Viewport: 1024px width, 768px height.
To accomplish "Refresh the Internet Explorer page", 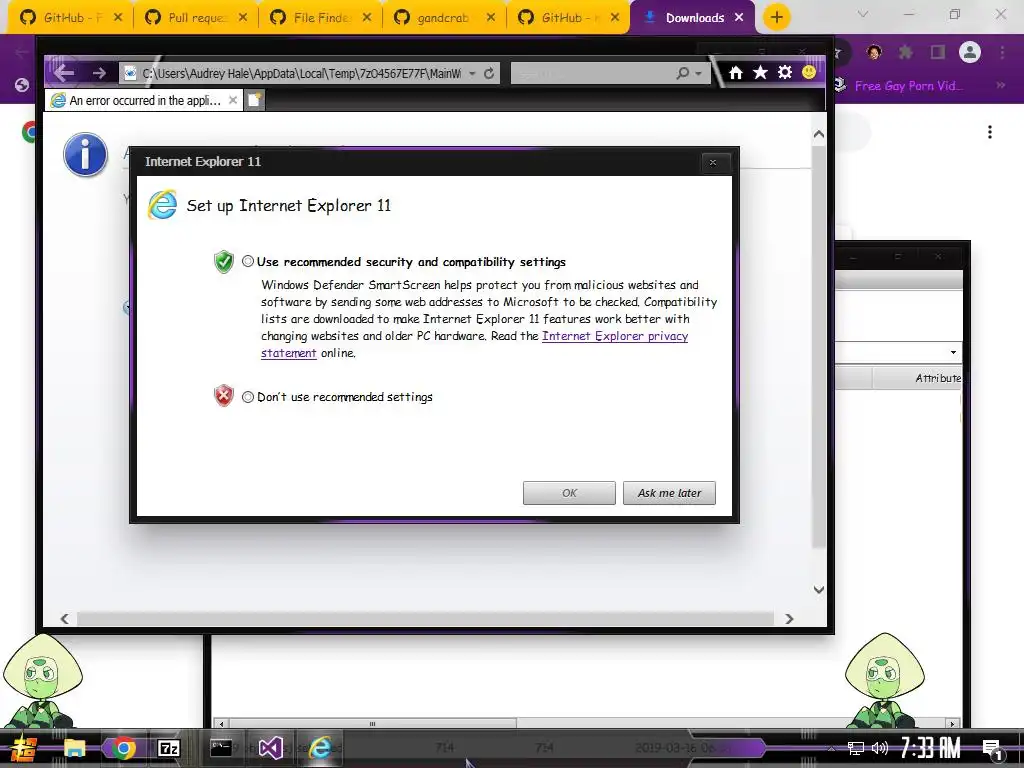I will 488,73.
